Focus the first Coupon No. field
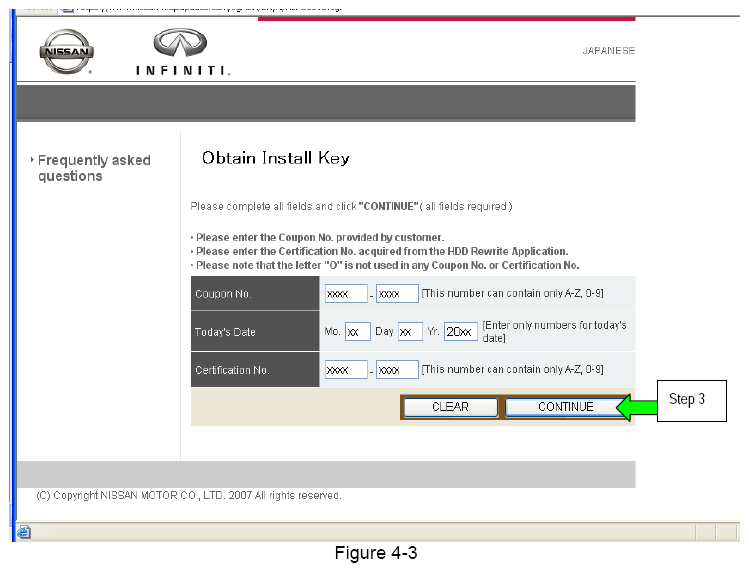 345,294
